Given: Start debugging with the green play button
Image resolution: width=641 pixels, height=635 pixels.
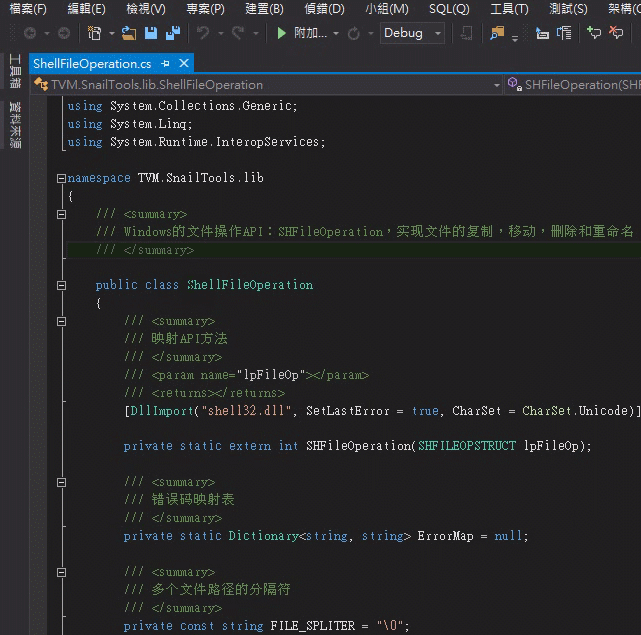Looking at the screenshot, I should [x=281, y=33].
